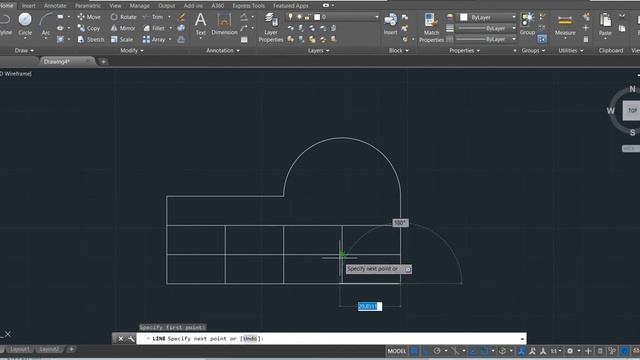Select the Arc drawing tool

click(x=46, y=23)
